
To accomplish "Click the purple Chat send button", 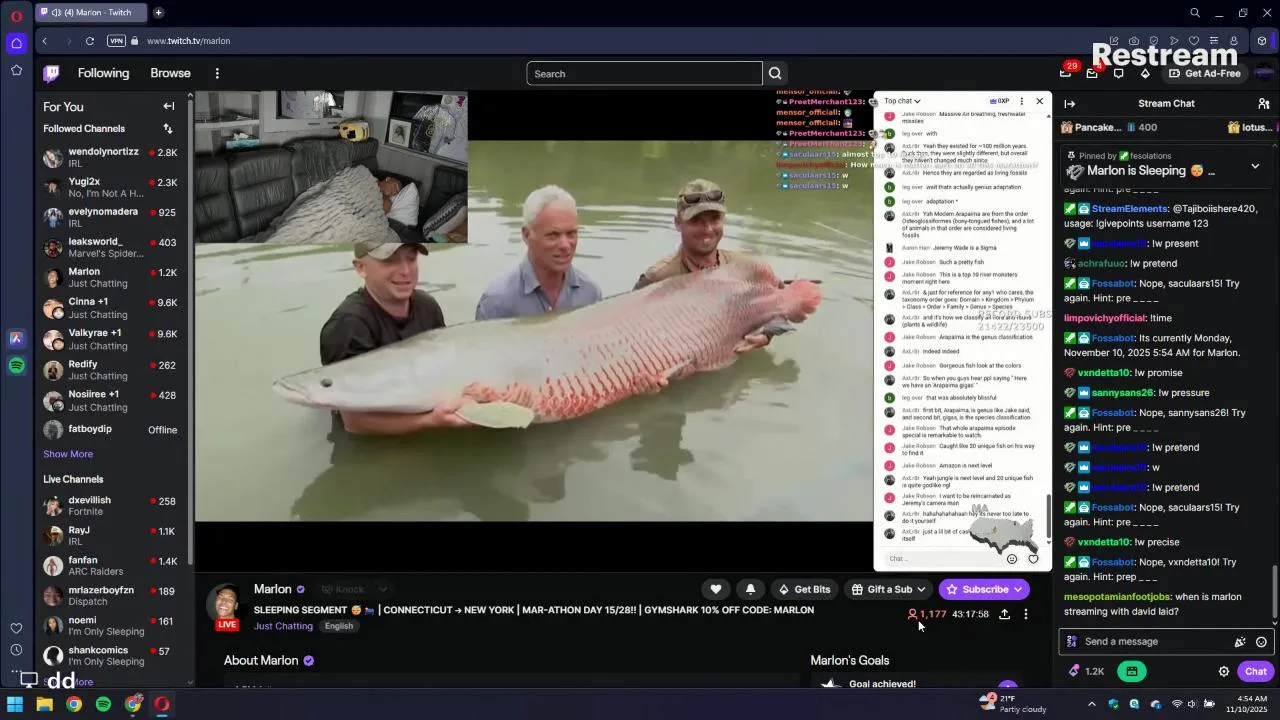I will (1256, 672).
